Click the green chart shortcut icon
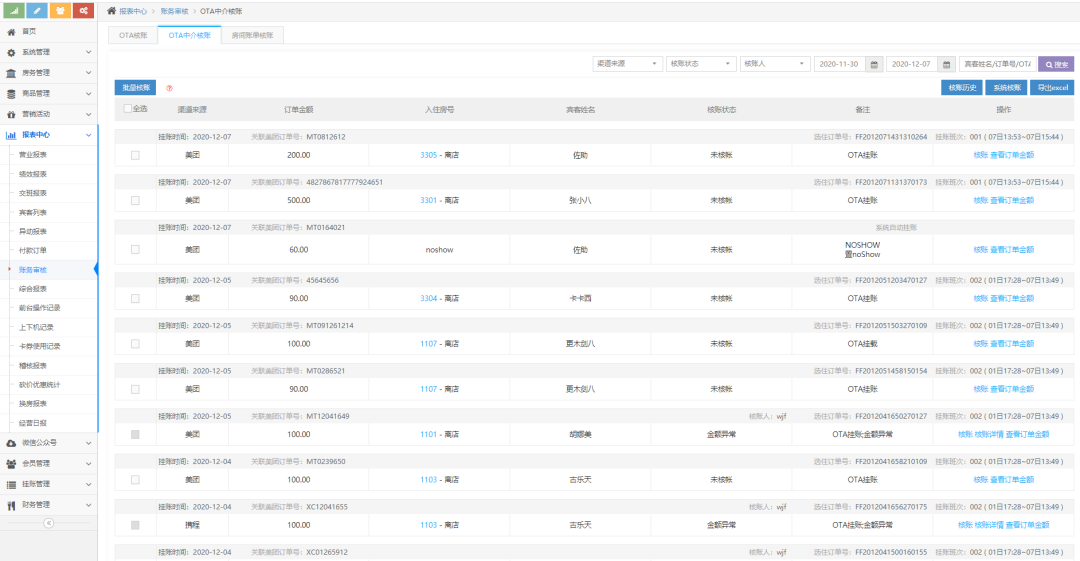 [14, 10]
